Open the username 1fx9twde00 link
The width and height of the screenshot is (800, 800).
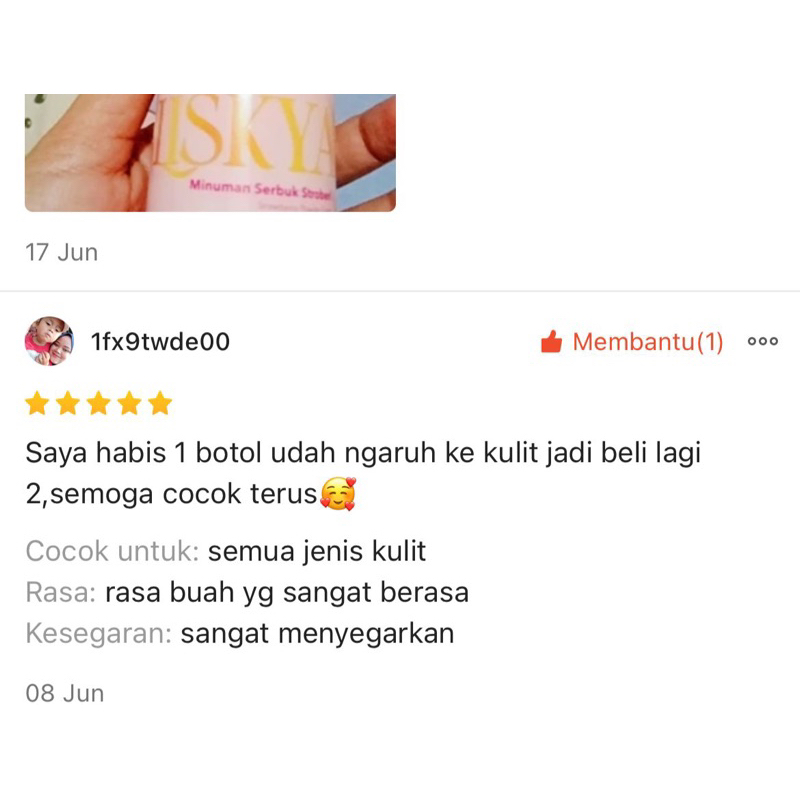click(x=160, y=341)
